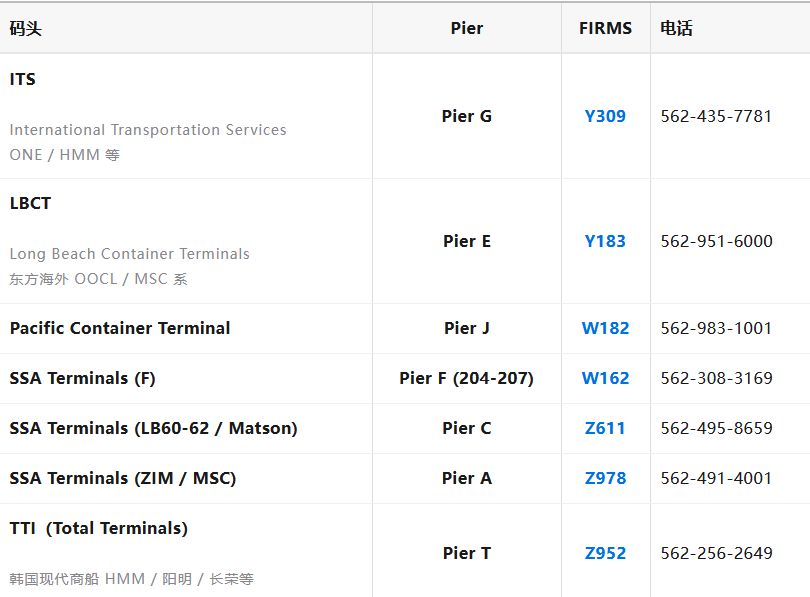The height and width of the screenshot is (597, 810).
Task: Click the Pier E cell
Action: [x=467, y=241]
